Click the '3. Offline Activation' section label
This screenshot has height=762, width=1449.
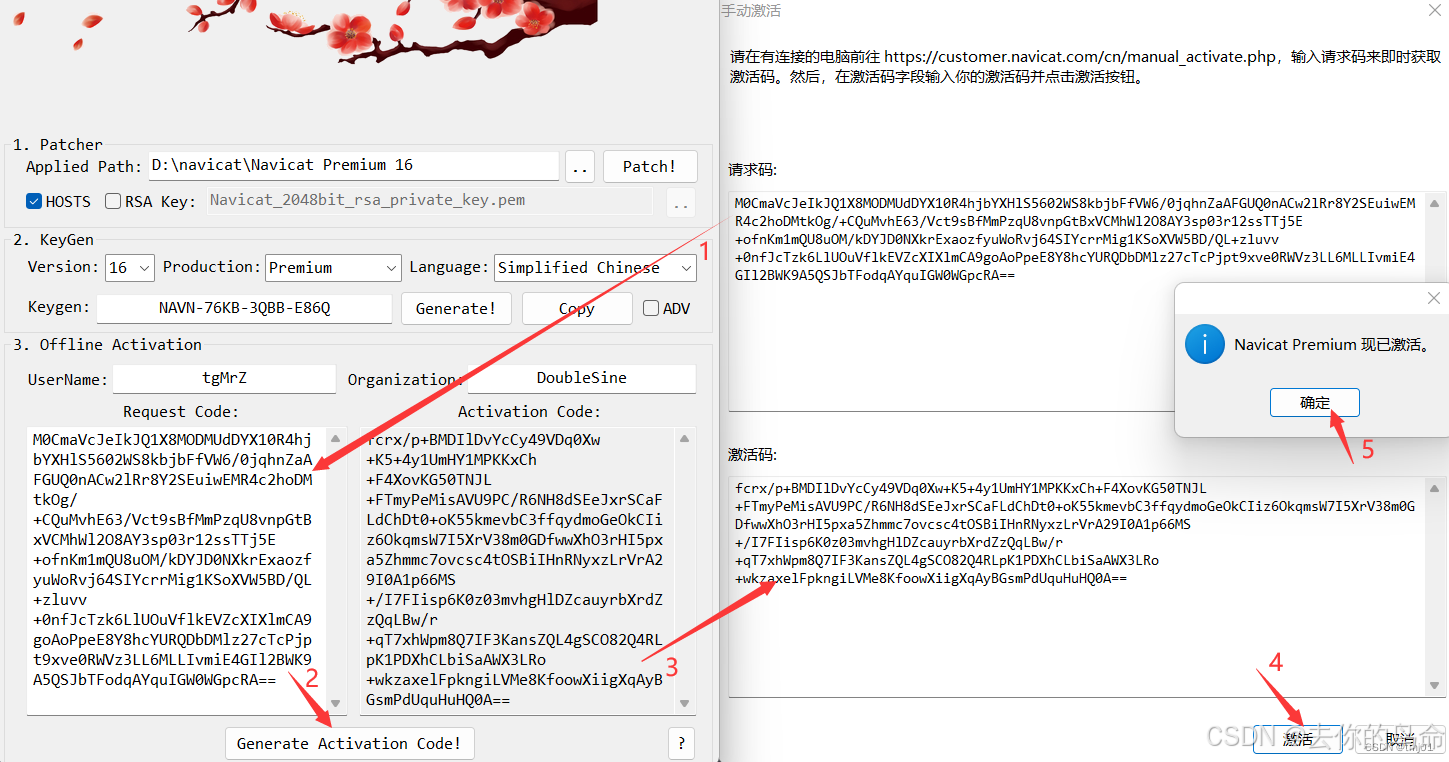(107, 345)
